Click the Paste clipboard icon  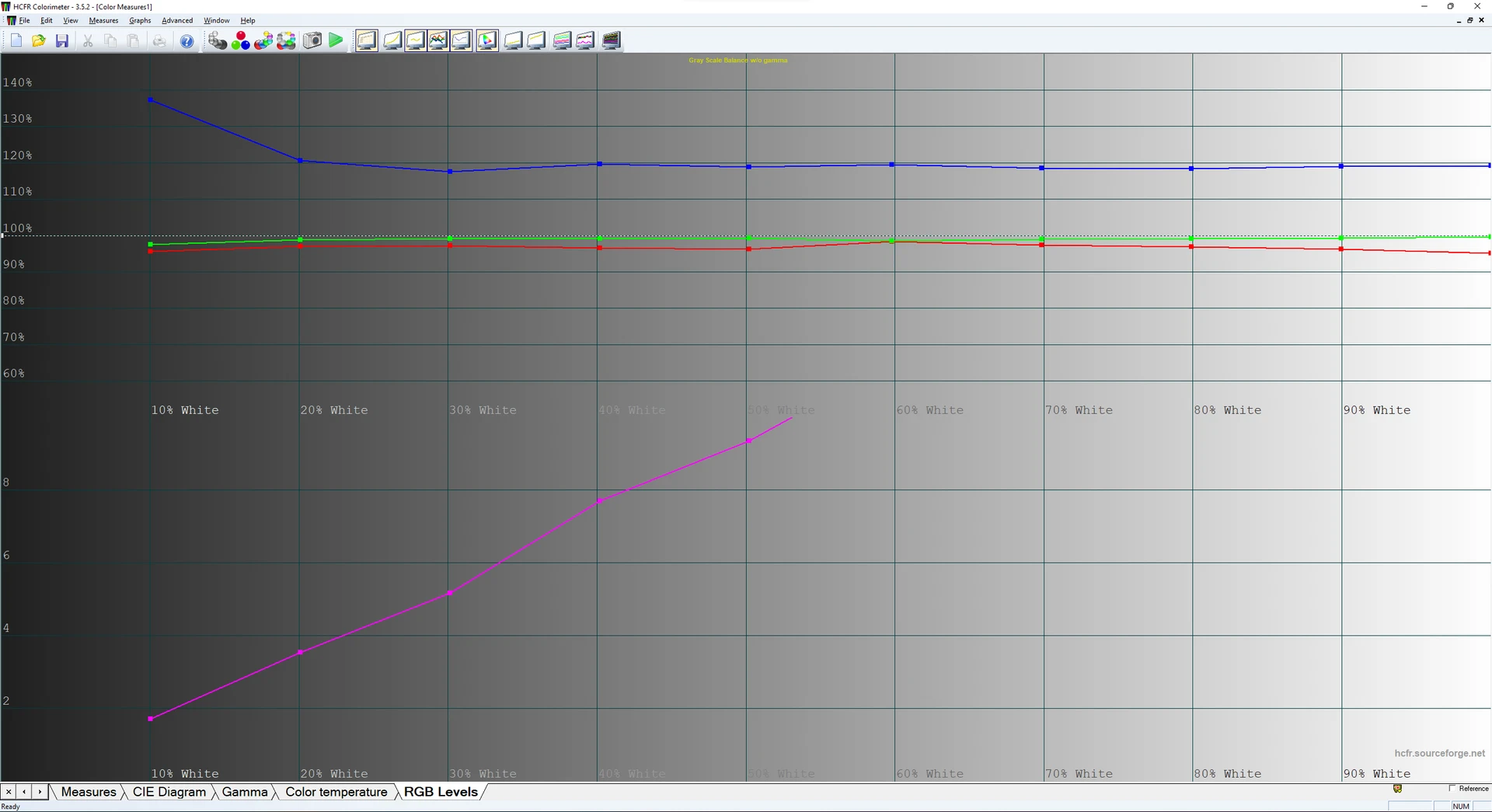tap(134, 40)
